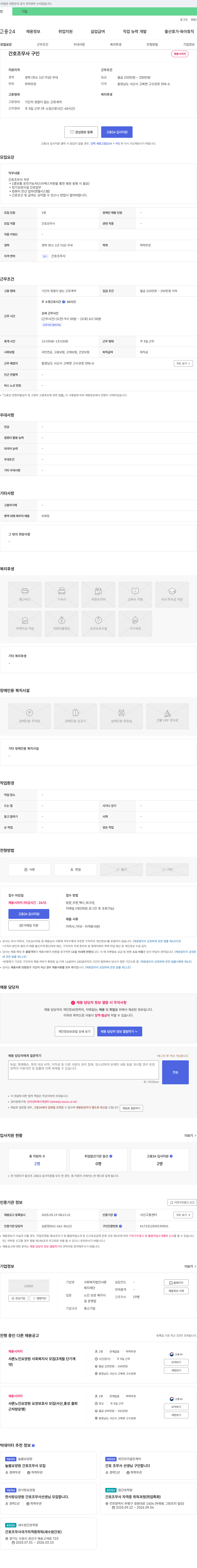The height and width of the screenshot is (1568, 197).
Task: Open 지도 보기 in 인증기관 row
Action: (183, 1215)
